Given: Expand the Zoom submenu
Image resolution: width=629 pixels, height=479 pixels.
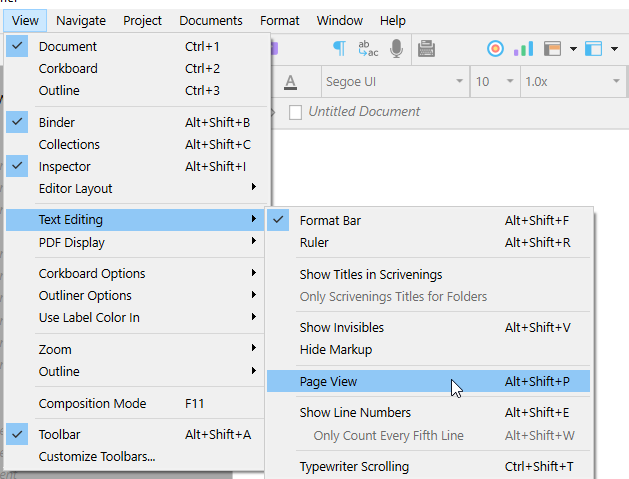Looking at the screenshot, I should [x=136, y=349].
